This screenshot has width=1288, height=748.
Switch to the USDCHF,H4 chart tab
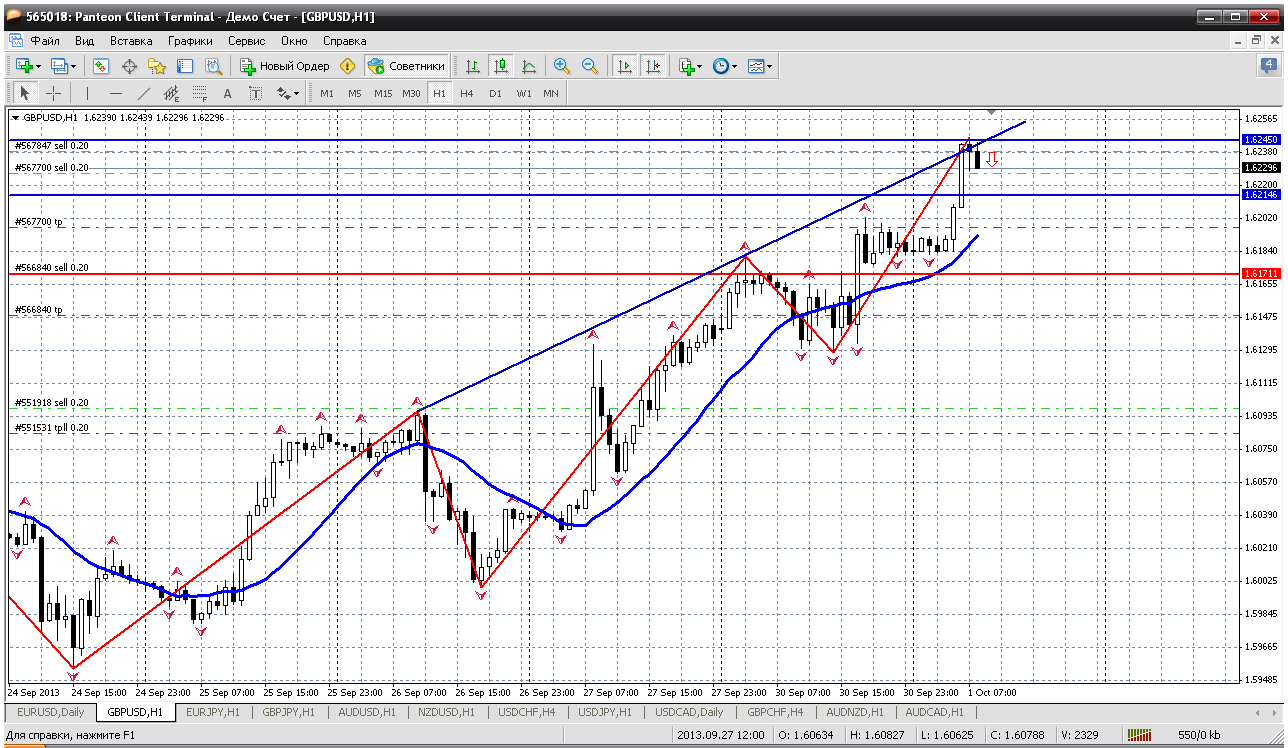pyautogui.click(x=528, y=712)
